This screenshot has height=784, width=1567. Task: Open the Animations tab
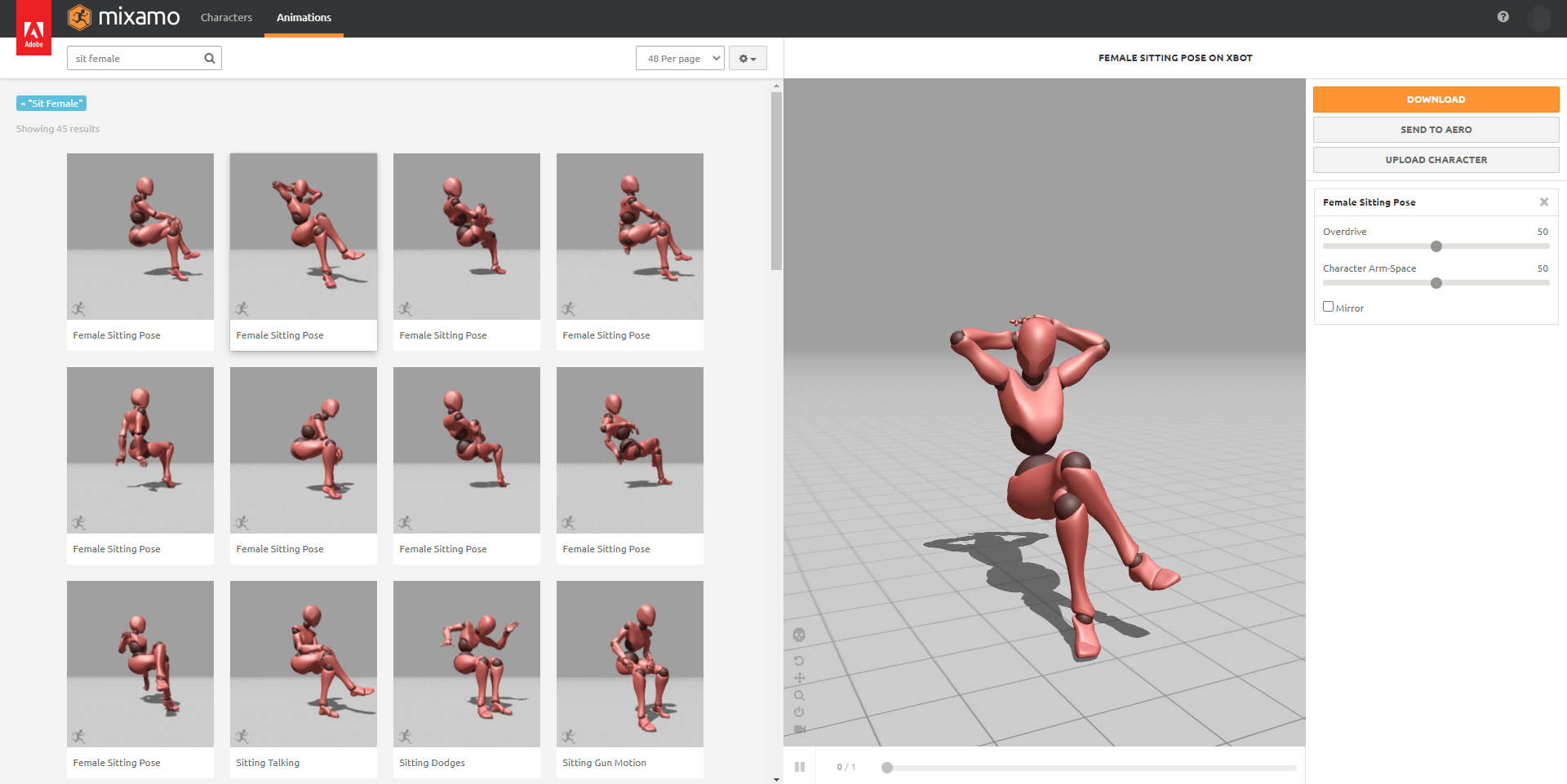(x=304, y=18)
